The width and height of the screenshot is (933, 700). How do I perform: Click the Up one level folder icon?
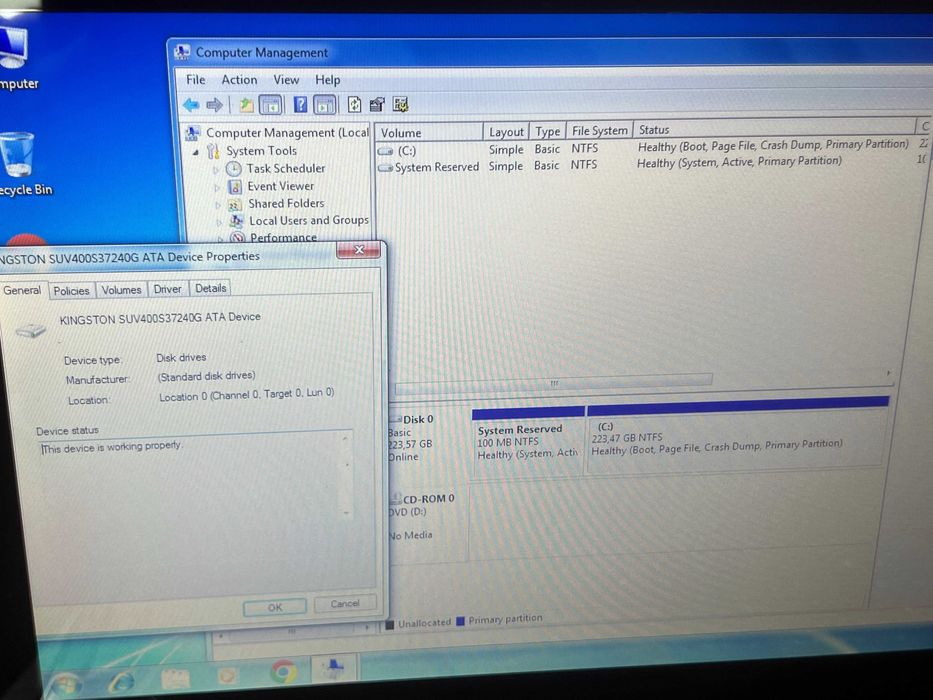[x=246, y=105]
